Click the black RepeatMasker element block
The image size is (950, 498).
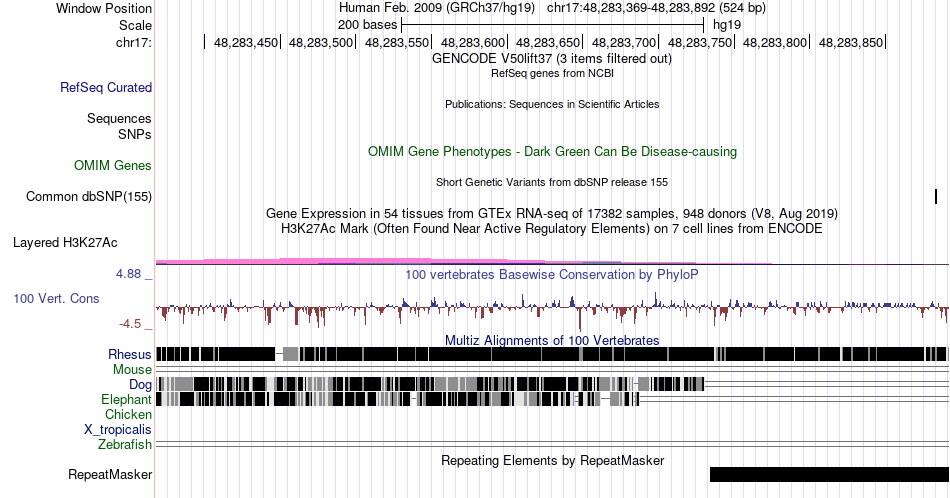pyautogui.click(x=829, y=474)
